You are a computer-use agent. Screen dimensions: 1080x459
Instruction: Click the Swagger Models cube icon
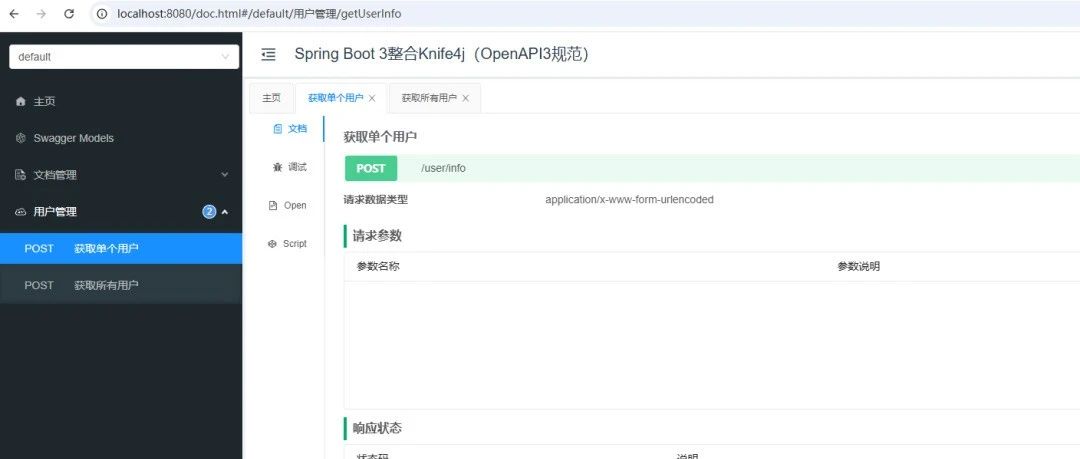pyautogui.click(x=20, y=138)
